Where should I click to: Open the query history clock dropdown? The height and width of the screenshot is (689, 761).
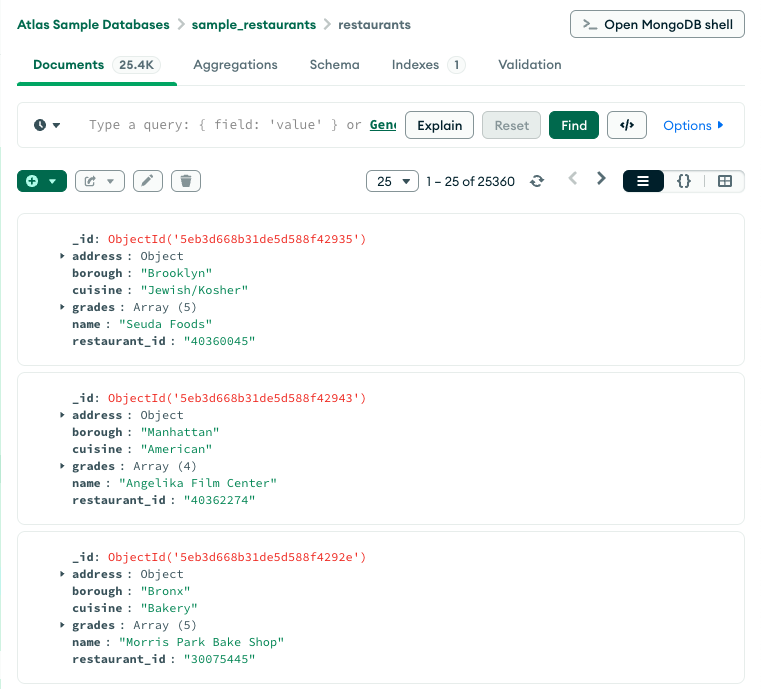(x=46, y=125)
